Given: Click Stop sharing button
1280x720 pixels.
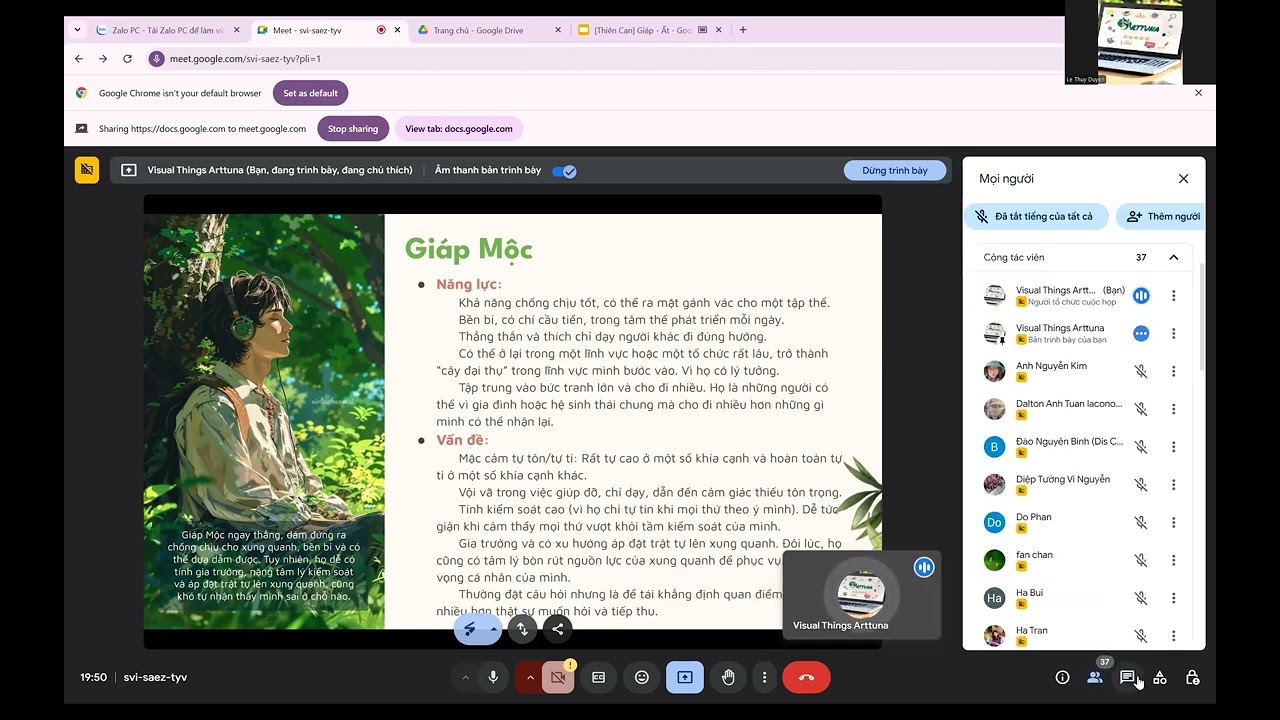Looking at the screenshot, I should pos(353,129).
